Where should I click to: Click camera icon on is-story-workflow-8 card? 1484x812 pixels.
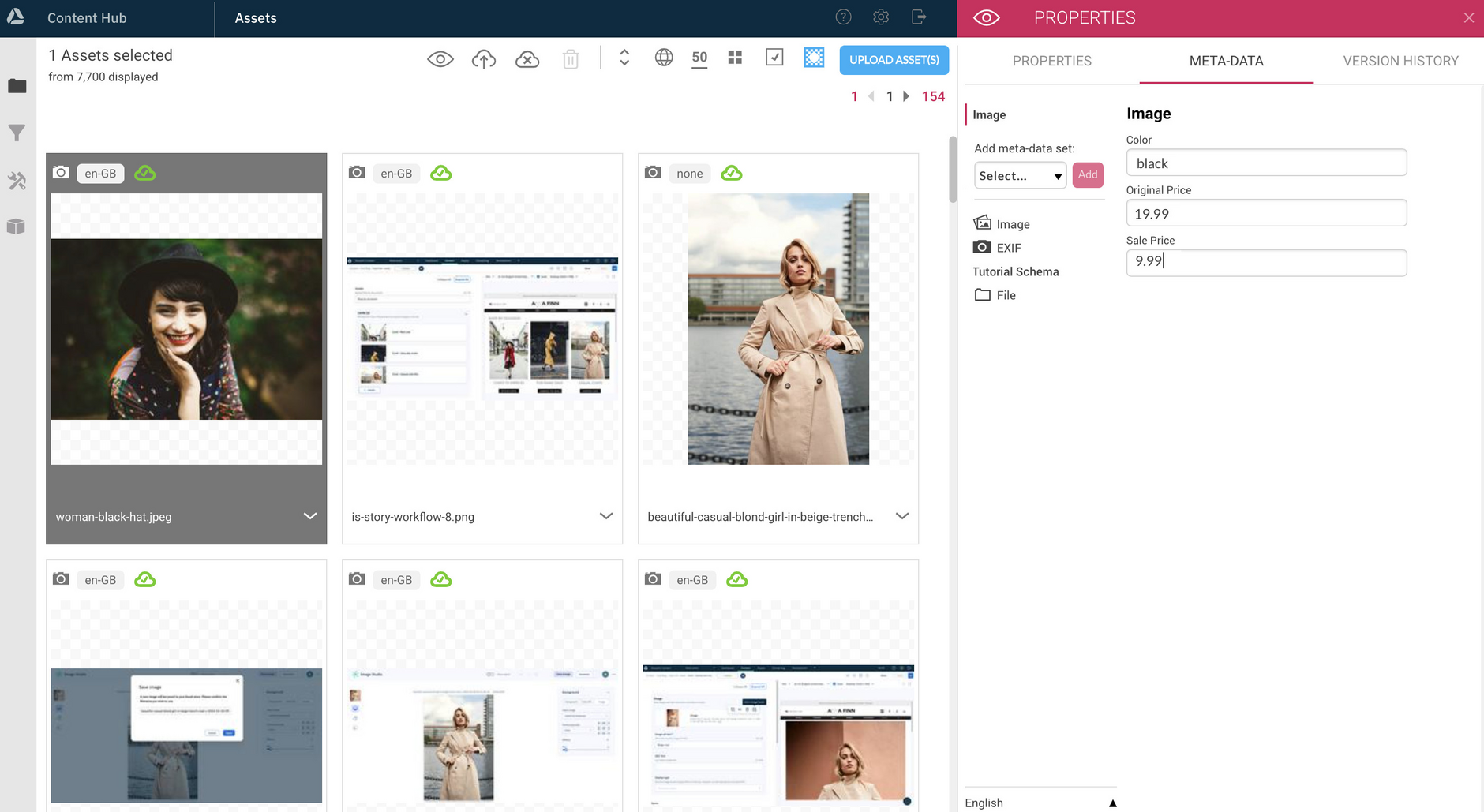click(x=357, y=172)
